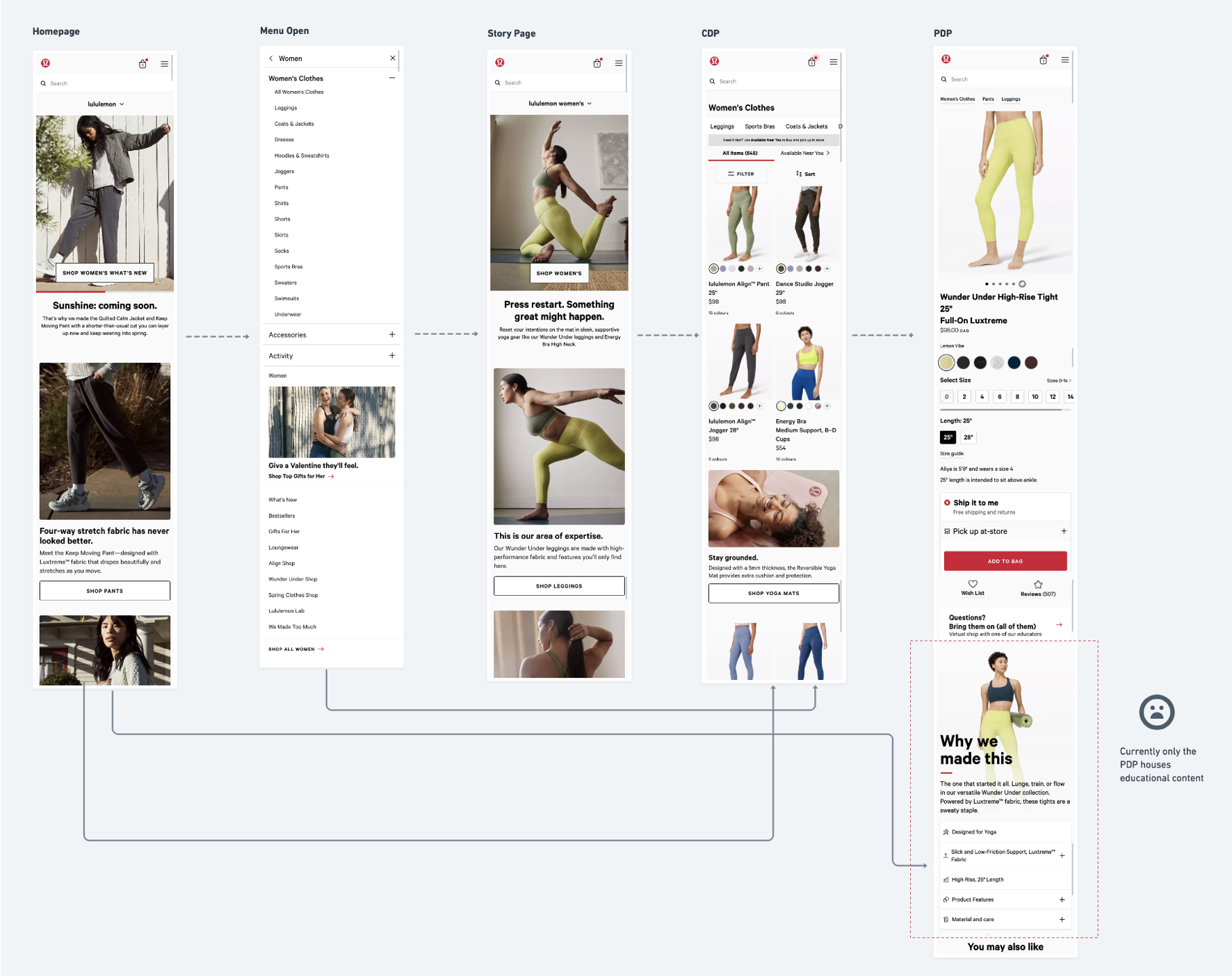This screenshot has height=976, width=1232.
Task: Click the shopping bag icon on the CDP screen
Action: [812, 61]
